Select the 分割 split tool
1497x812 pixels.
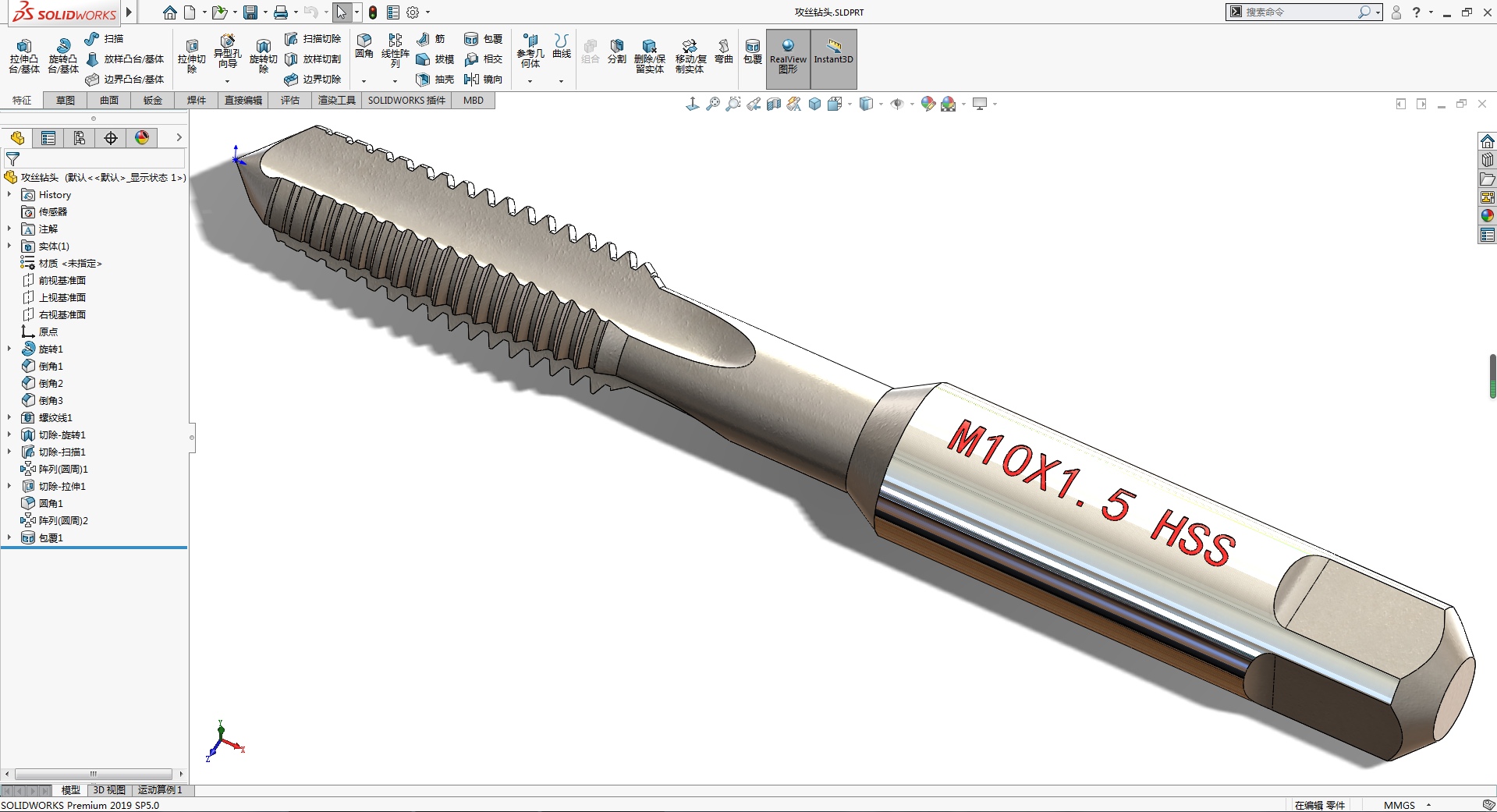(x=617, y=51)
